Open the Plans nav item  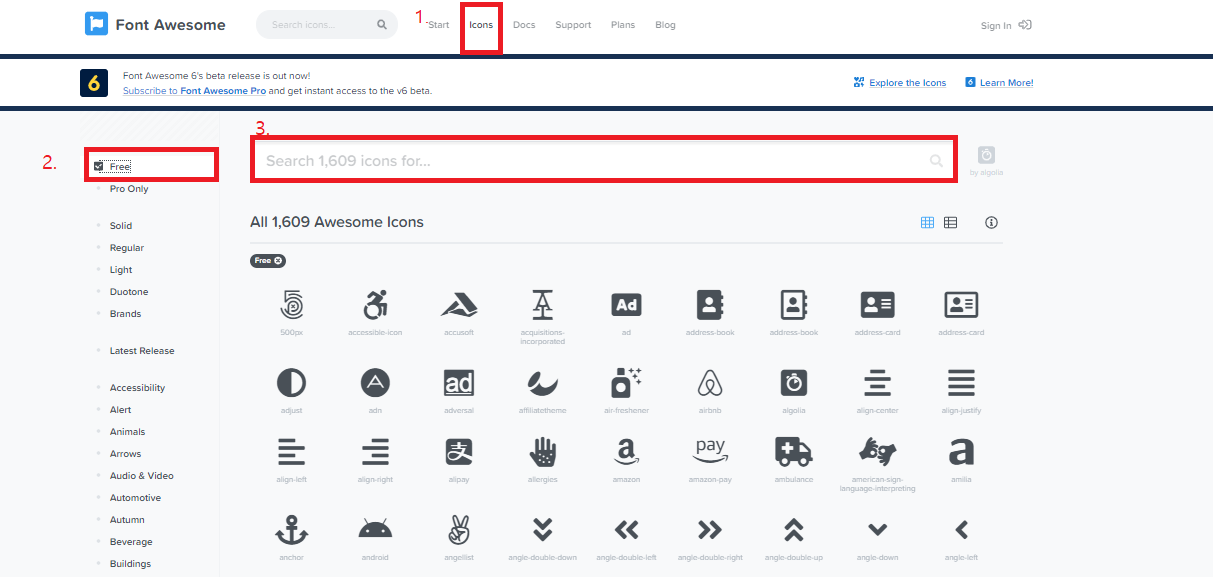(x=623, y=25)
